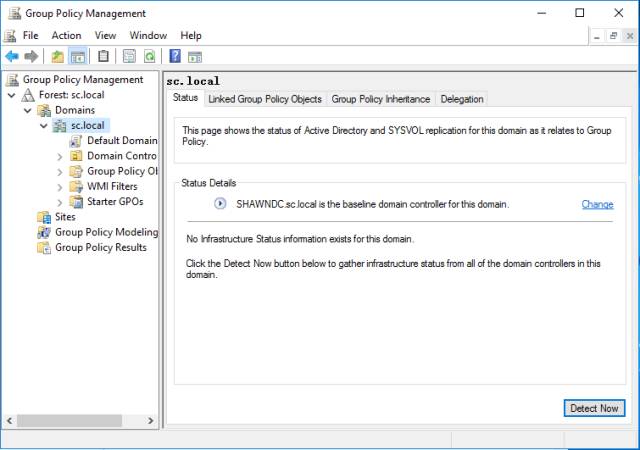Click the Detect Now button
Screen dimensions: 640x450
(x=594, y=408)
